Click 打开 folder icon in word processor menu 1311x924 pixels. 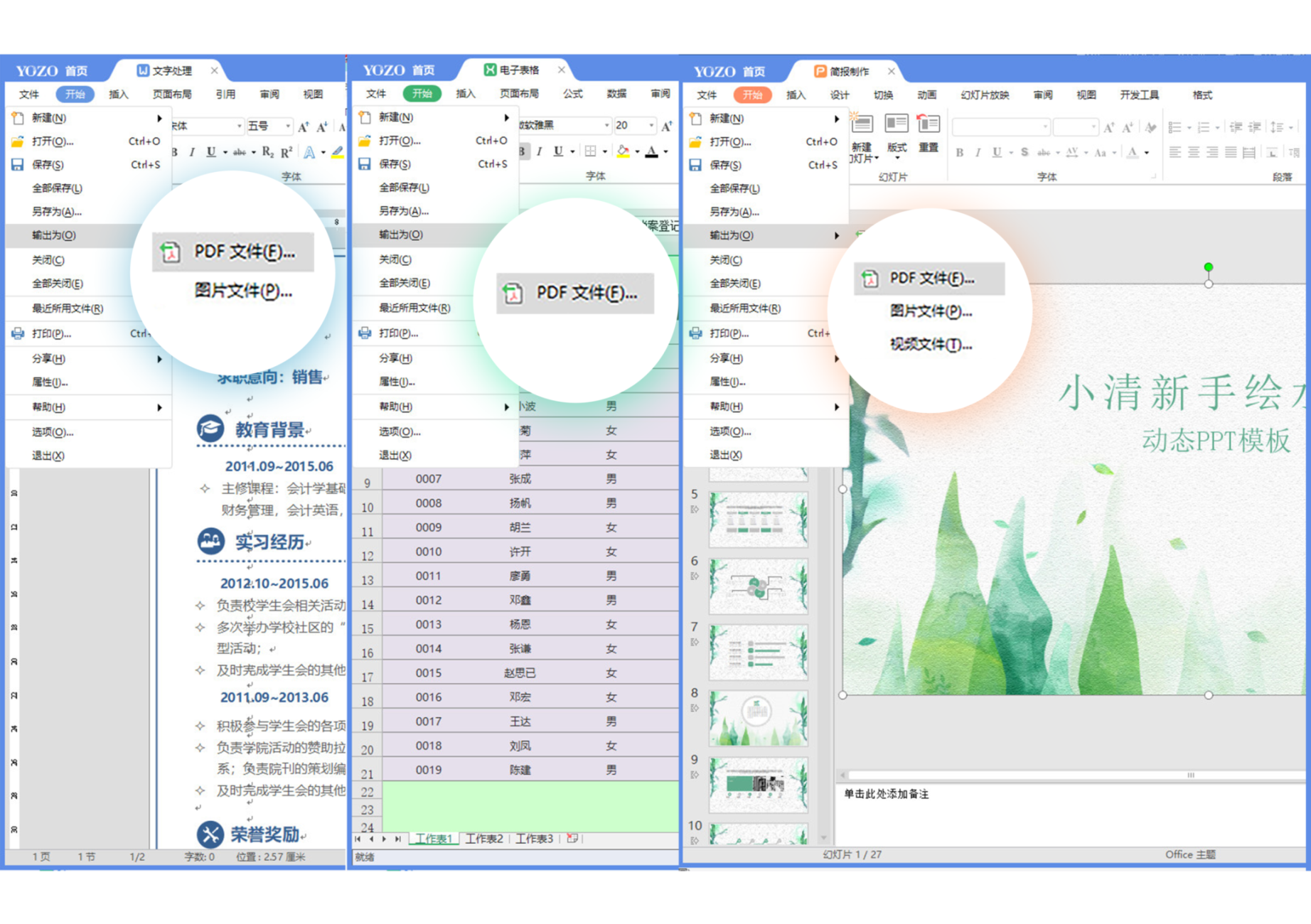[x=18, y=141]
